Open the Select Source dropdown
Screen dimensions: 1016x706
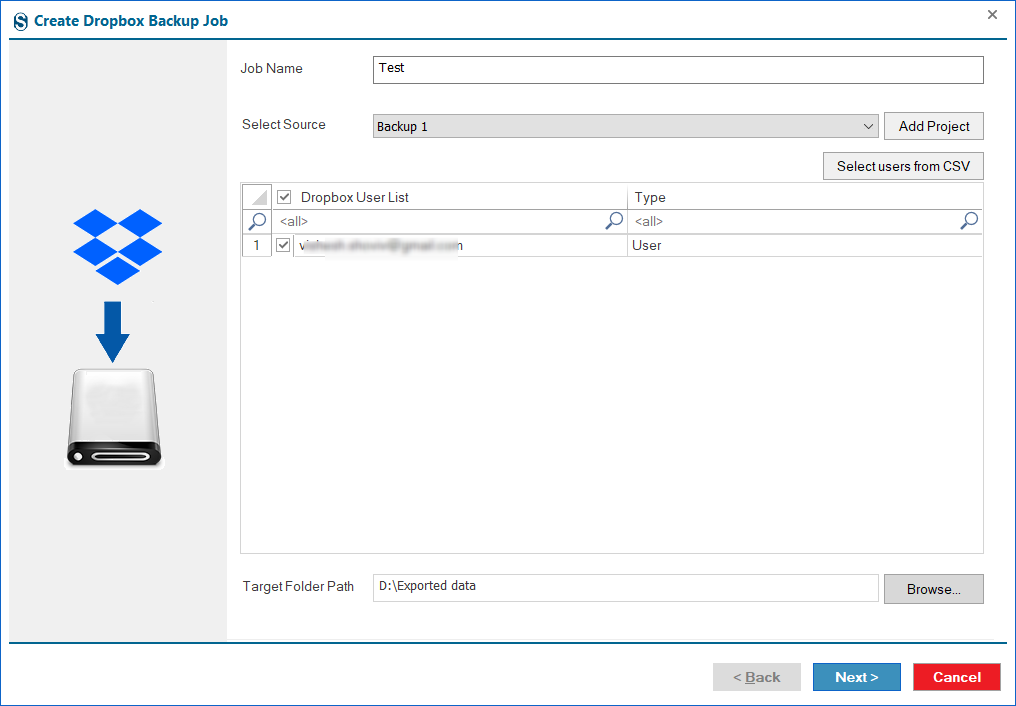pyautogui.click(x=625, y=126)
